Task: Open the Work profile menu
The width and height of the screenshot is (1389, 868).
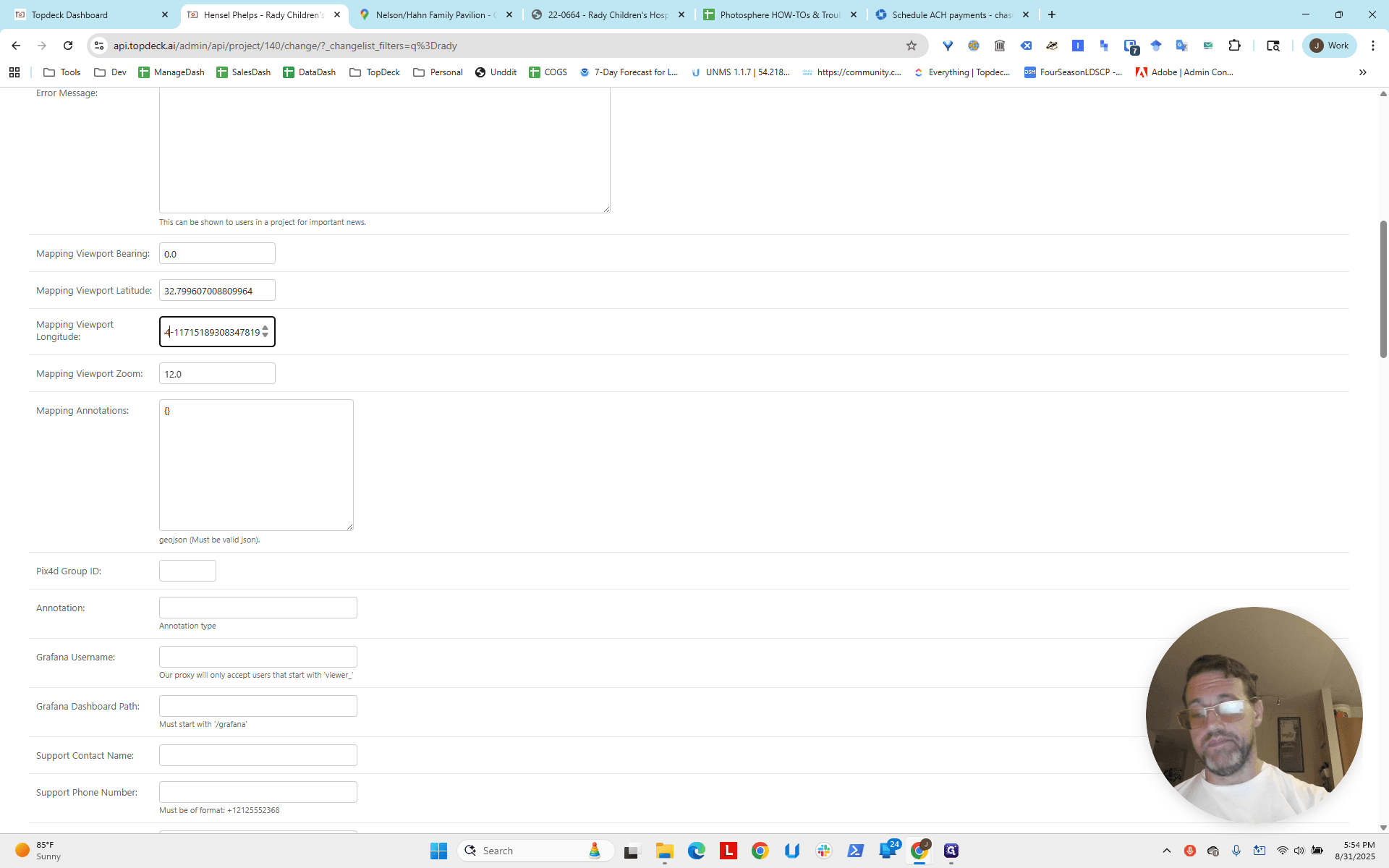Action: click(1330, 46)
